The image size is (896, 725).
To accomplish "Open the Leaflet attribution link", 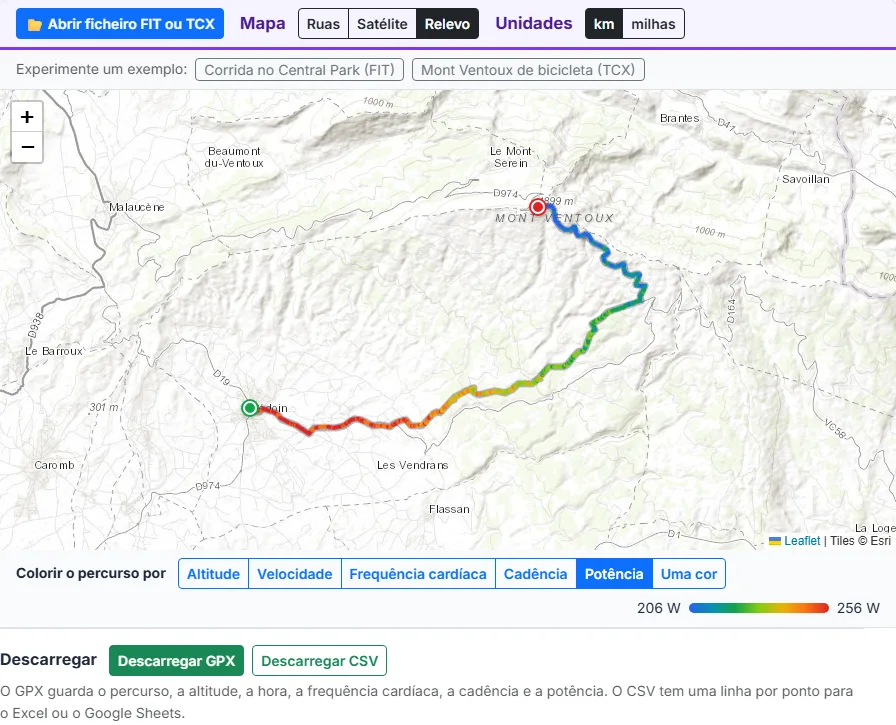I will [x=802, y=540].
